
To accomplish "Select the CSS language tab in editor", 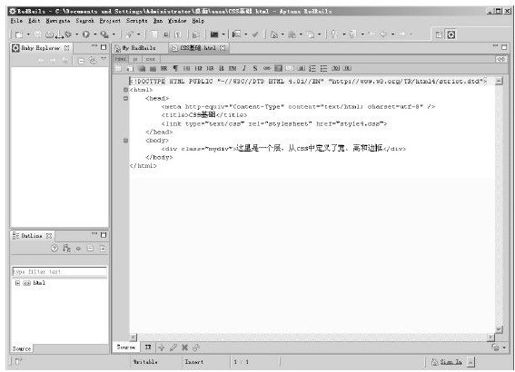I will click(150, 59).
